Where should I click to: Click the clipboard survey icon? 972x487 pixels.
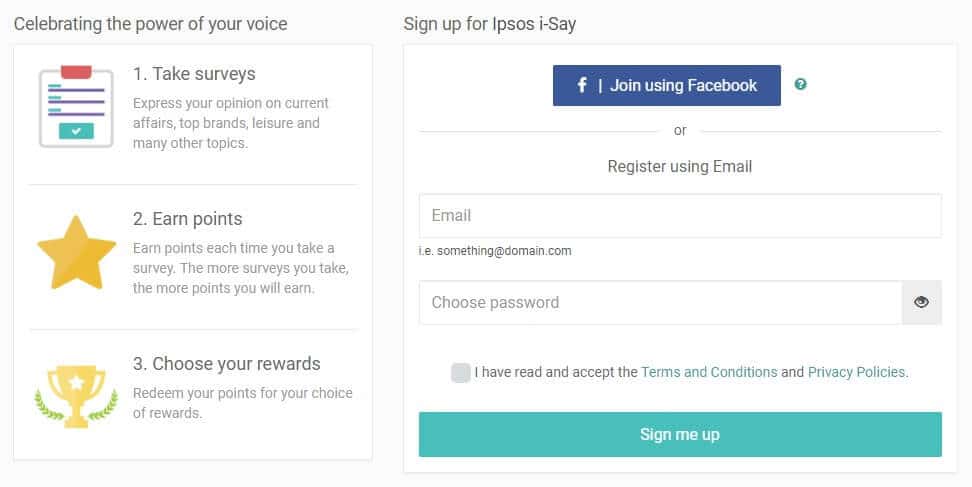(x=76, y=107)
